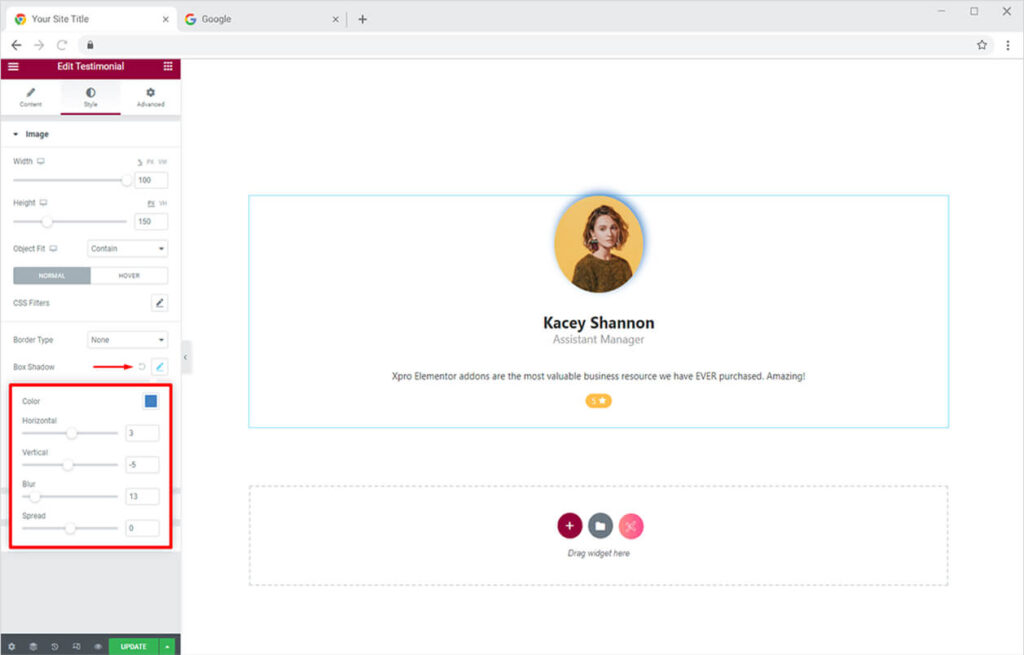Click the add new section plus button
This screenshot has width=1024, height=655.
[569, 525]
